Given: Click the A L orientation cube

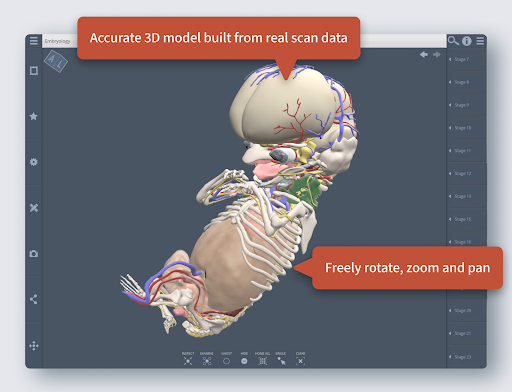Looking at the screenshot, I should [x=56, y=61].
